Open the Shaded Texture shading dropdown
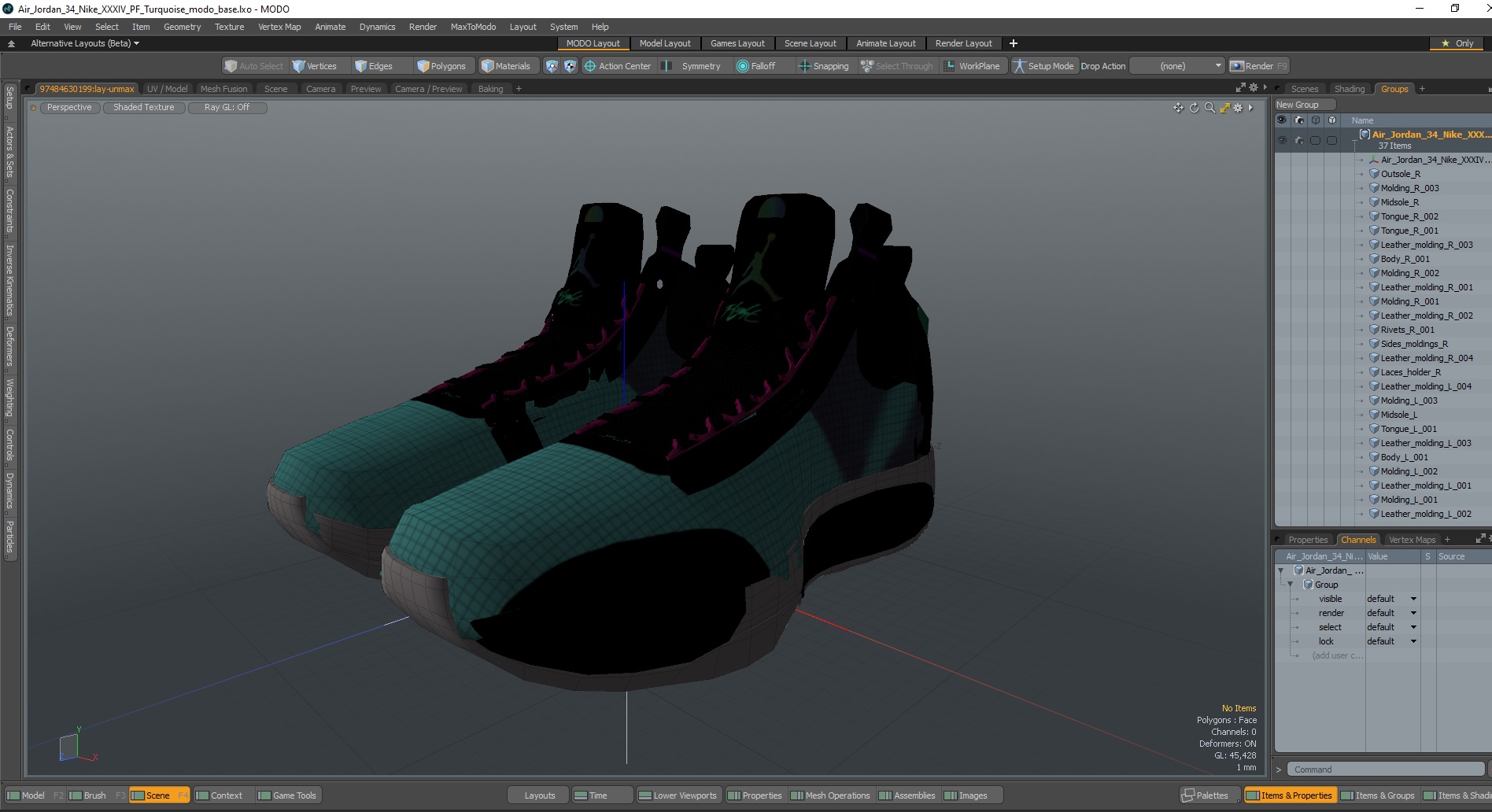 pos(144,108)
